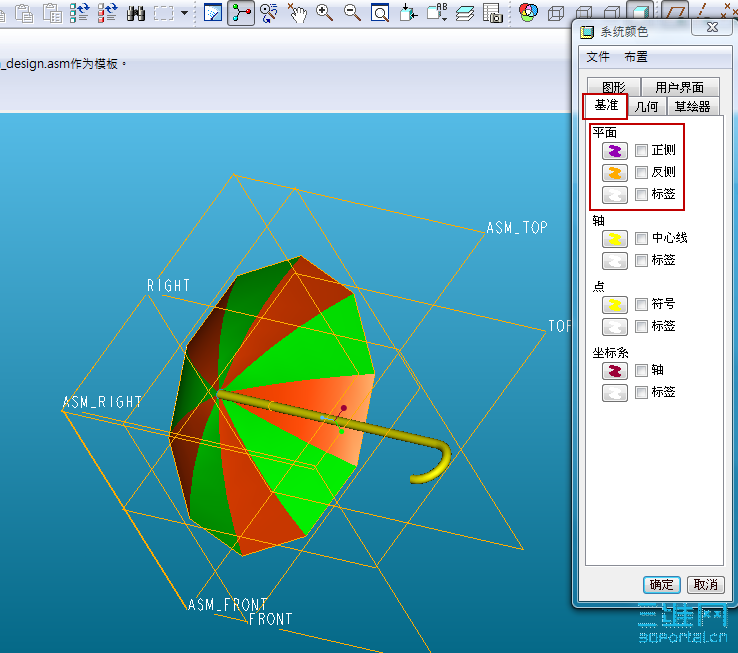Select the Zoom In magnifier

tap(324, 13)
